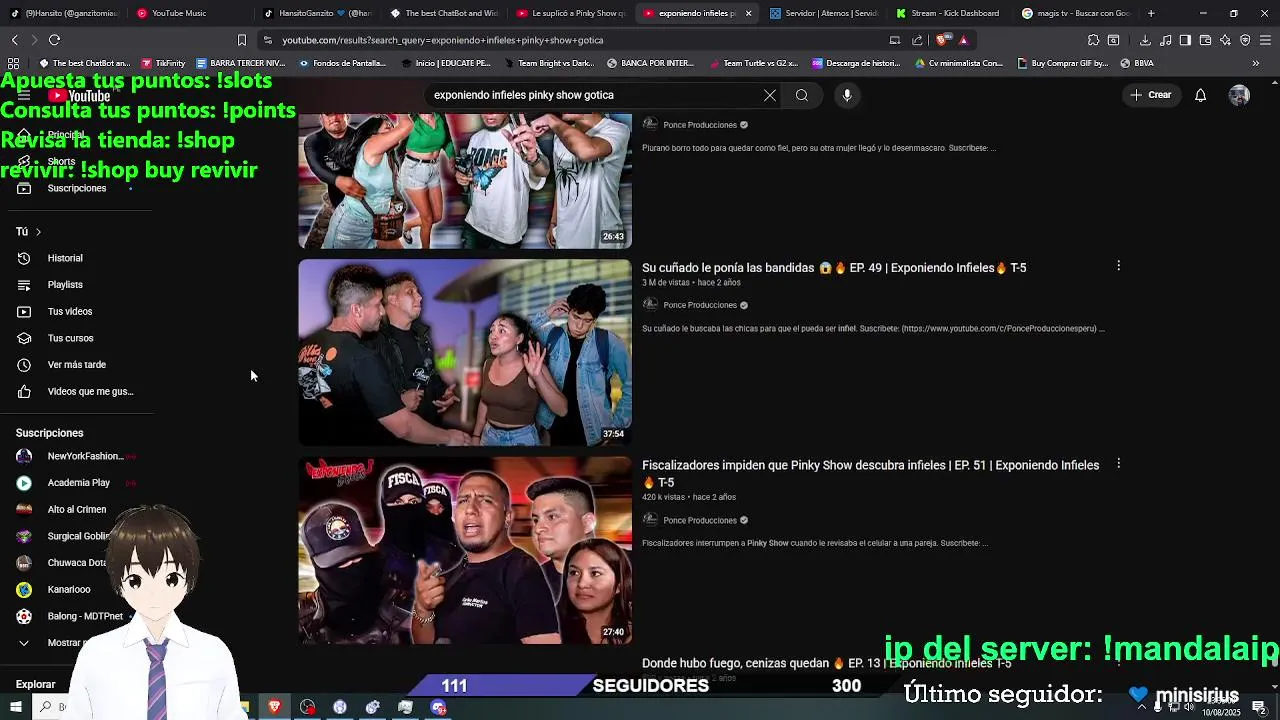The height and width of the screenshot is (720, 1280).
Task: Open Buy Comprar GIF bookmark
Action: (x=1062, y=63)
